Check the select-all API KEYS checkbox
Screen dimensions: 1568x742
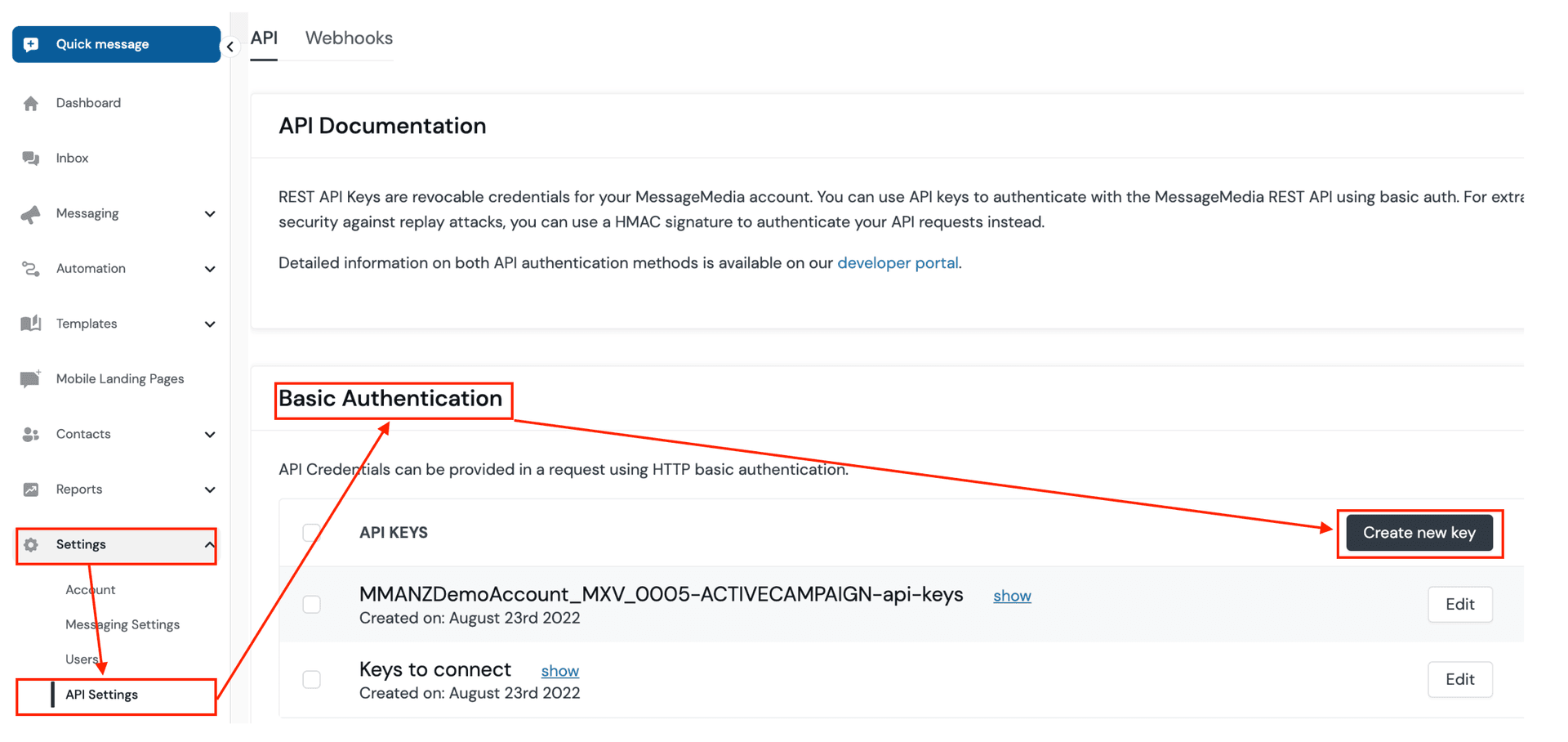tap(311, 532)
